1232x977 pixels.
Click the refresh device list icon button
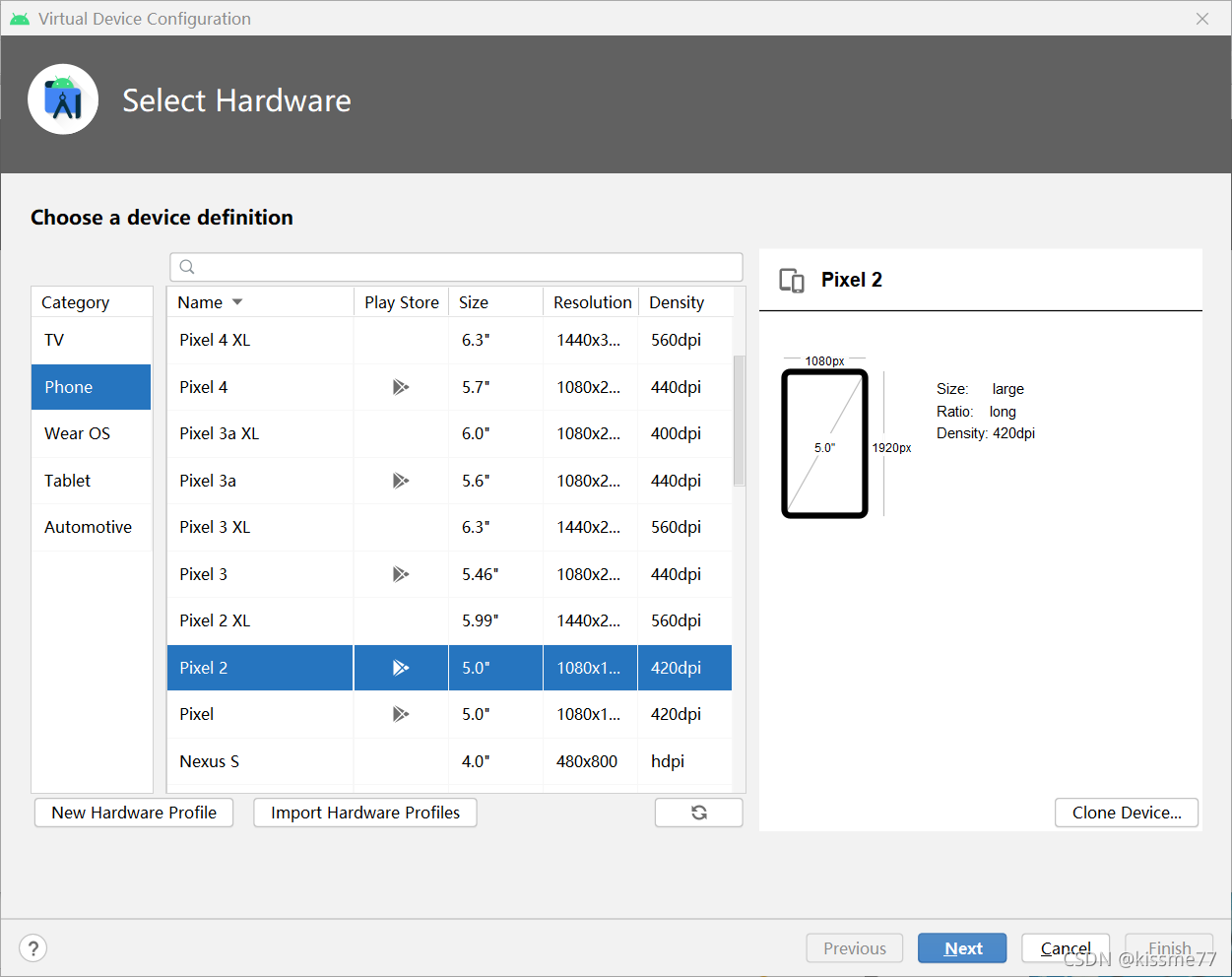698,813
